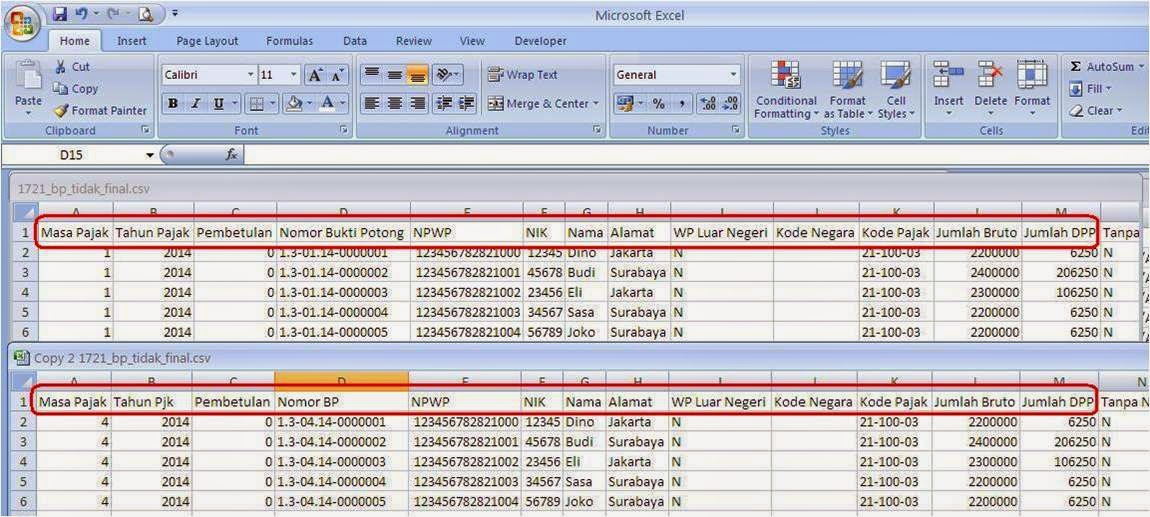Switch to the Insert ribbon tab
The height and width of the screenshot is (517, 1150).
tap(131, 41)
